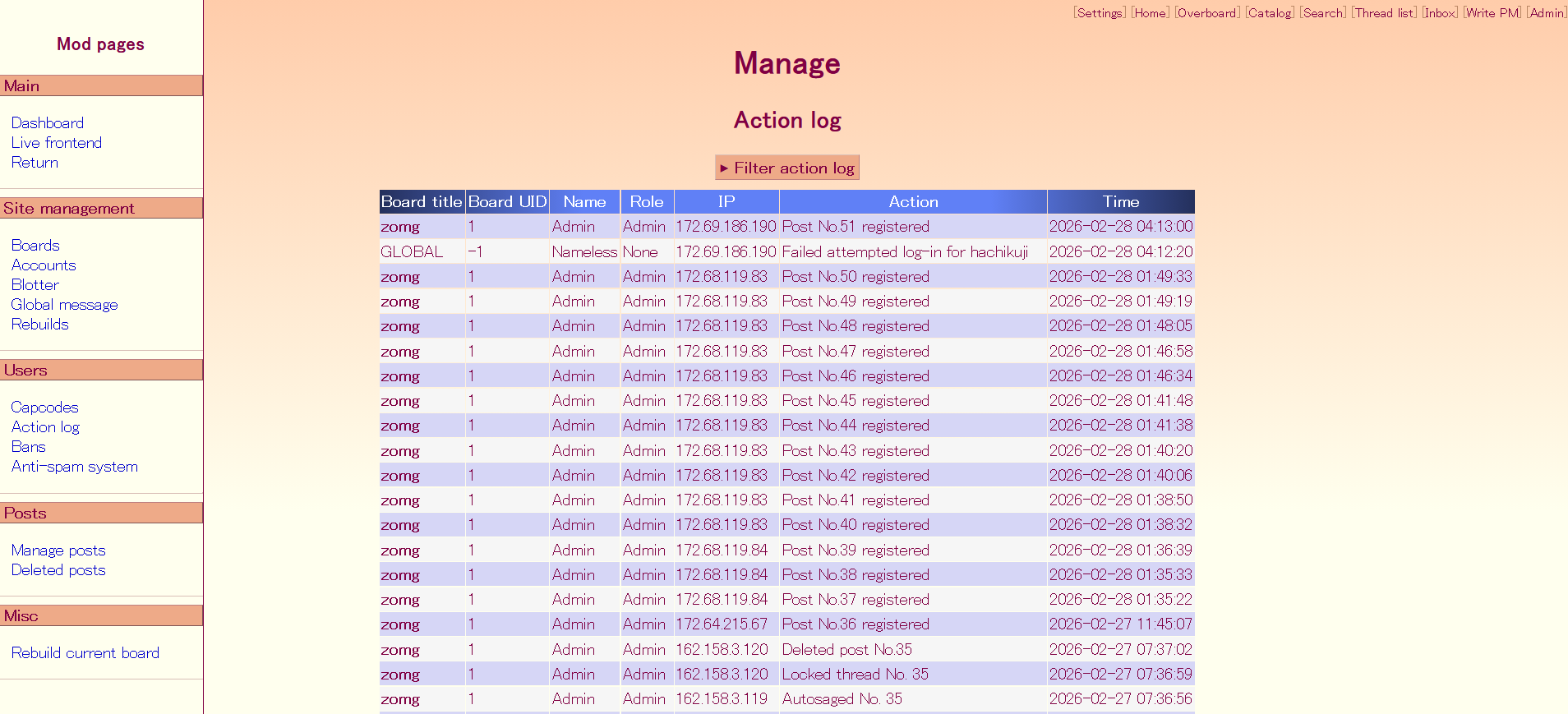Open the Bans page
Screen dimensions: 1568x714
tap(29, 447)
